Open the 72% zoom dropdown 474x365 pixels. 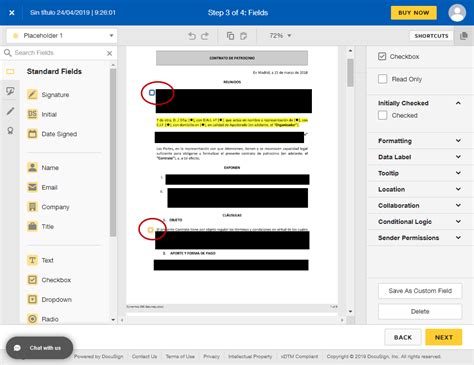[x=280, y=36]
